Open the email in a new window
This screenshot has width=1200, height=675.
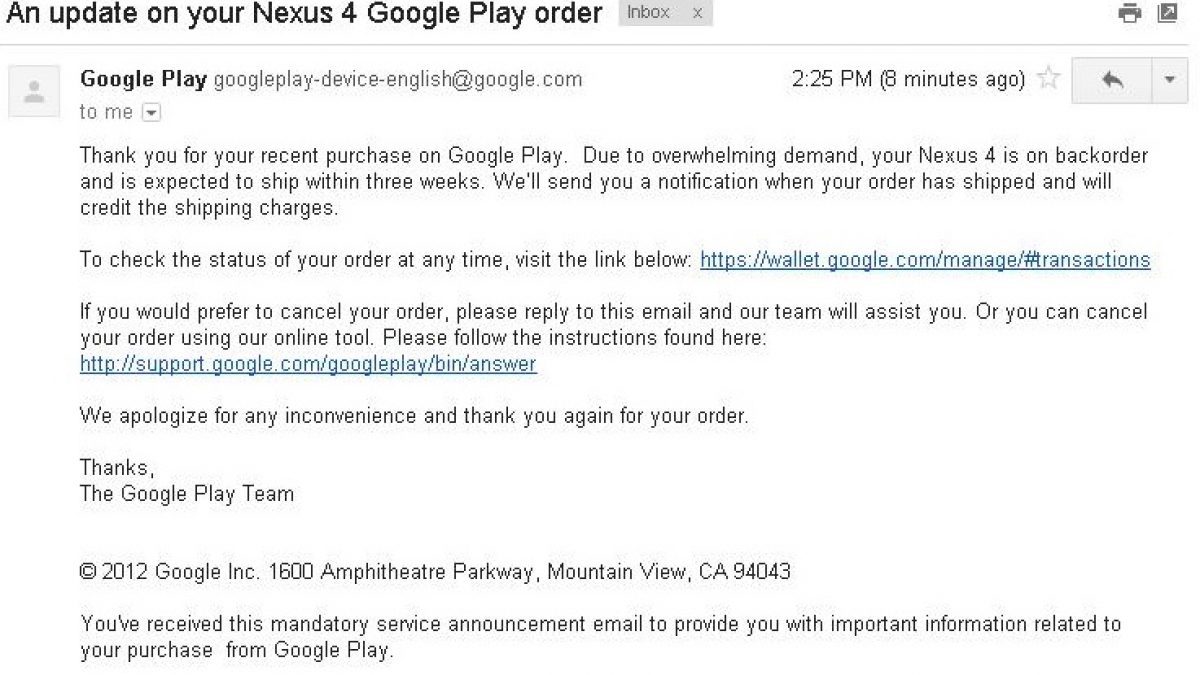1167,14
